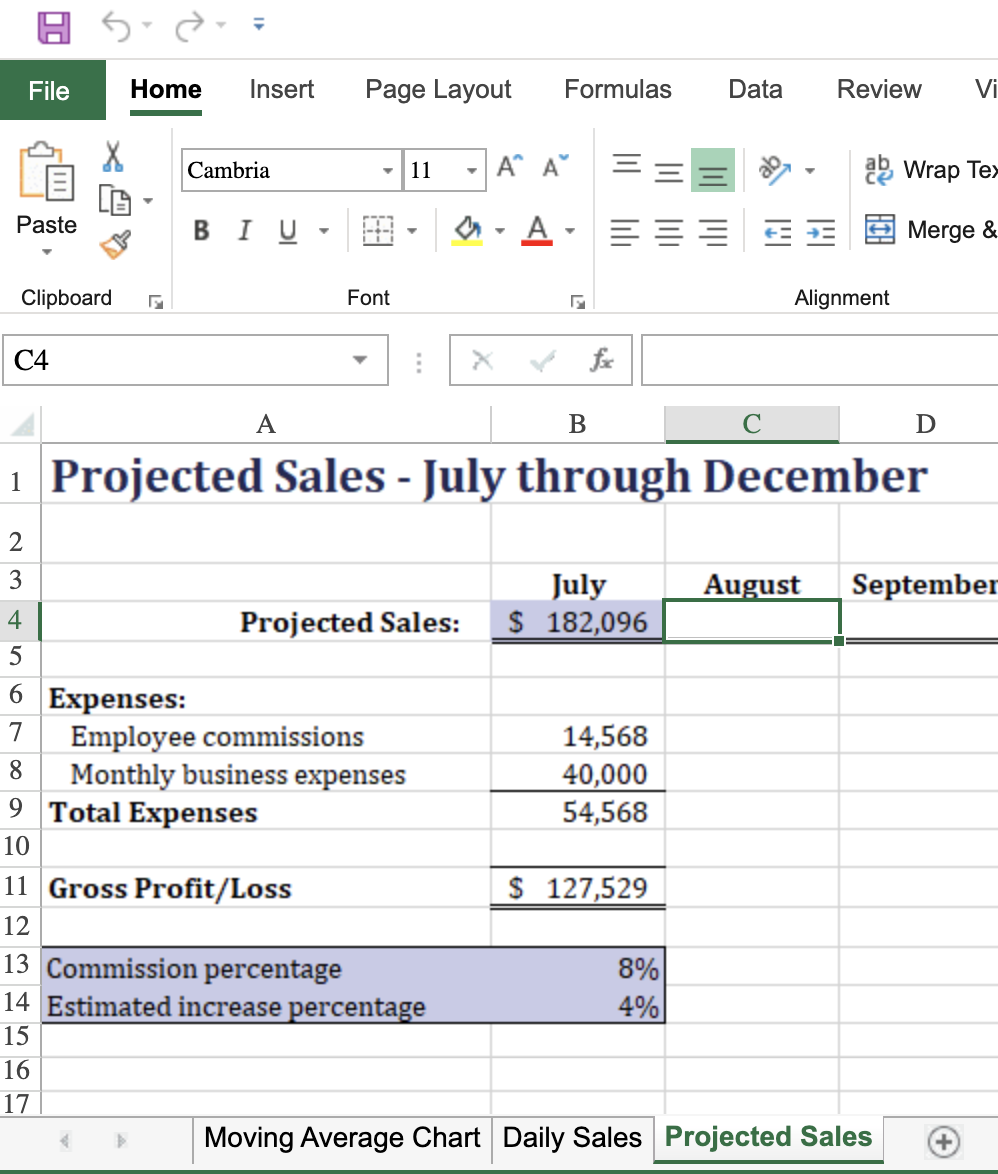This screenshot has width=998, height=1174.
Task: Click Decrease Font Size icon
Action: click(555, 166)
